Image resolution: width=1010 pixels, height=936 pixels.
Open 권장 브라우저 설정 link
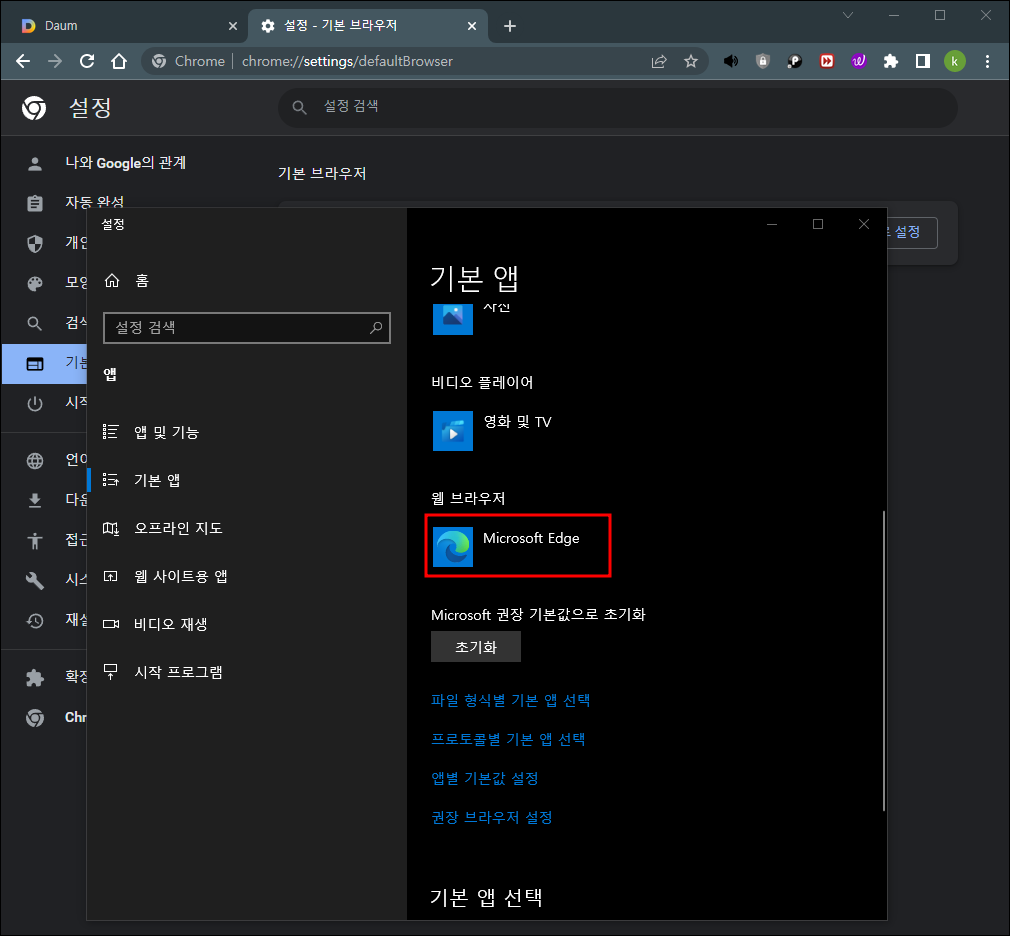[x=492, y=816]
